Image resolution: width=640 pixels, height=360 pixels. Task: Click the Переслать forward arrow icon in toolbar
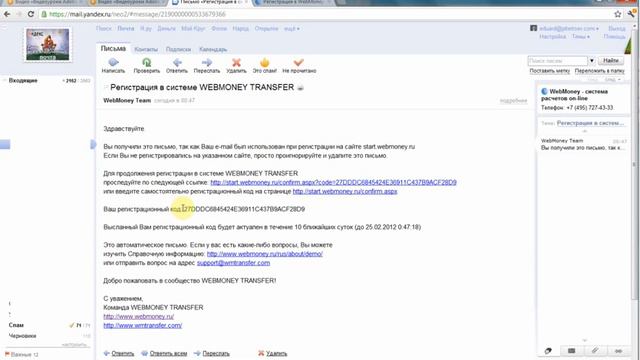207,62
